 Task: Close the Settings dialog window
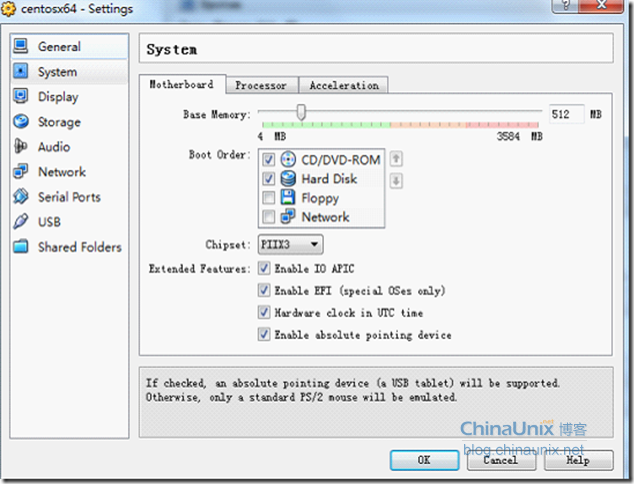601,5
